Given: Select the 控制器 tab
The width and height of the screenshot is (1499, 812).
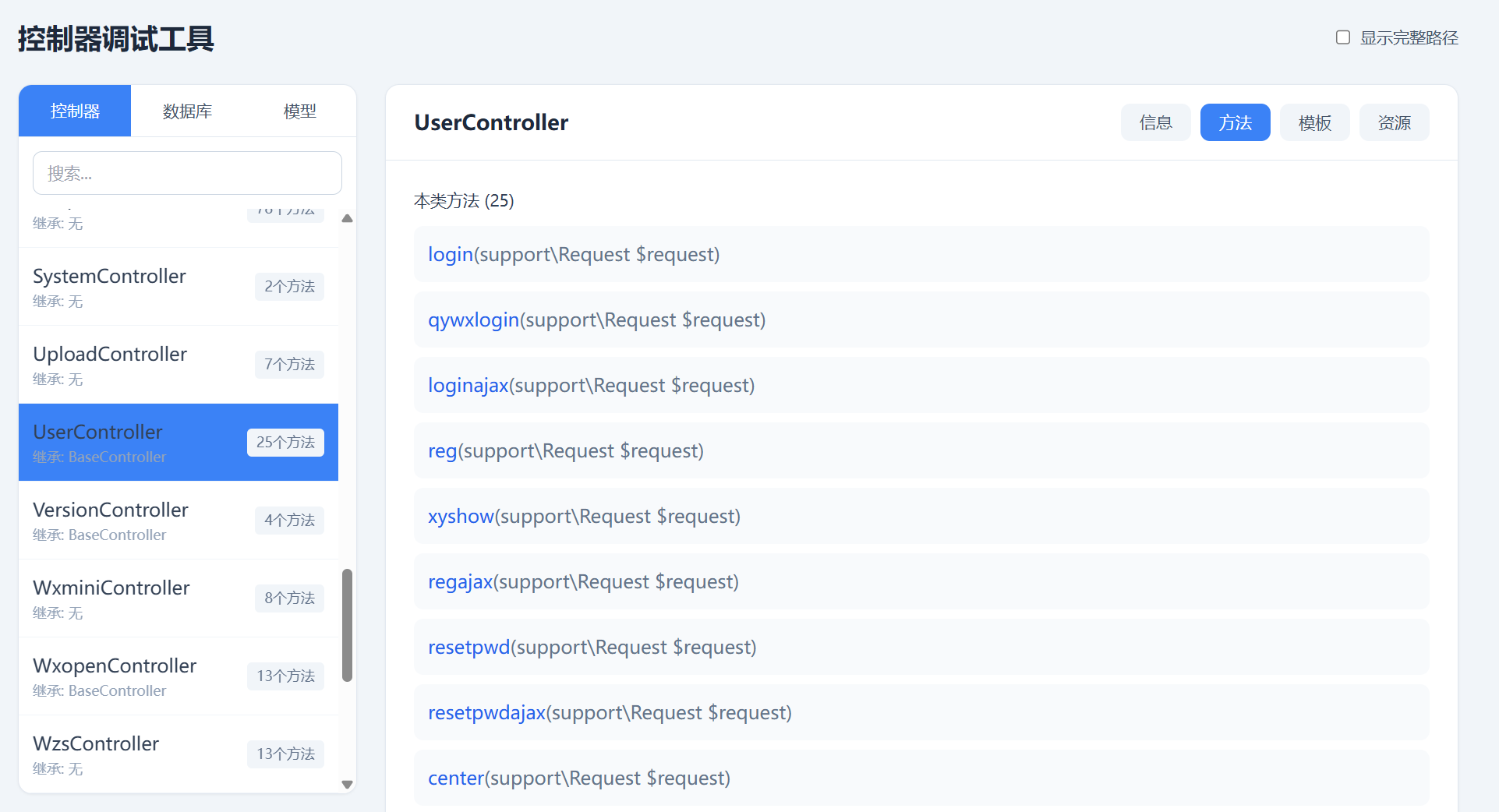Looking at the screenshot, I should tap(75, 111).
